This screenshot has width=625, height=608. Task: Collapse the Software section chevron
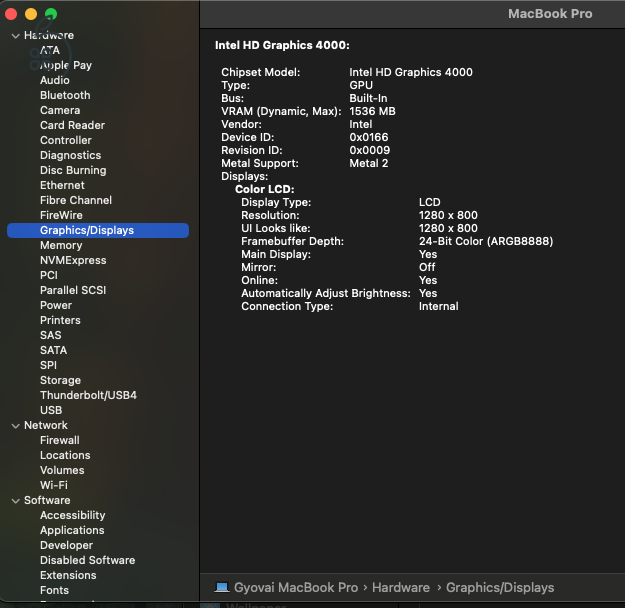pos(16,501)
